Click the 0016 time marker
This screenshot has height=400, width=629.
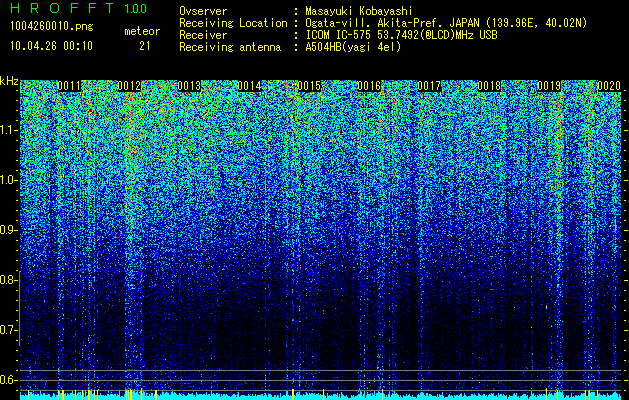(x=369, y=86)
